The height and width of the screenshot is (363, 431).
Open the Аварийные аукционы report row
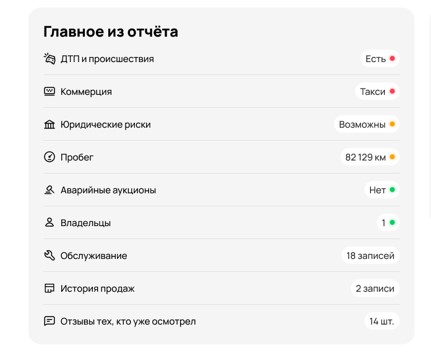(x=222, y=190)
